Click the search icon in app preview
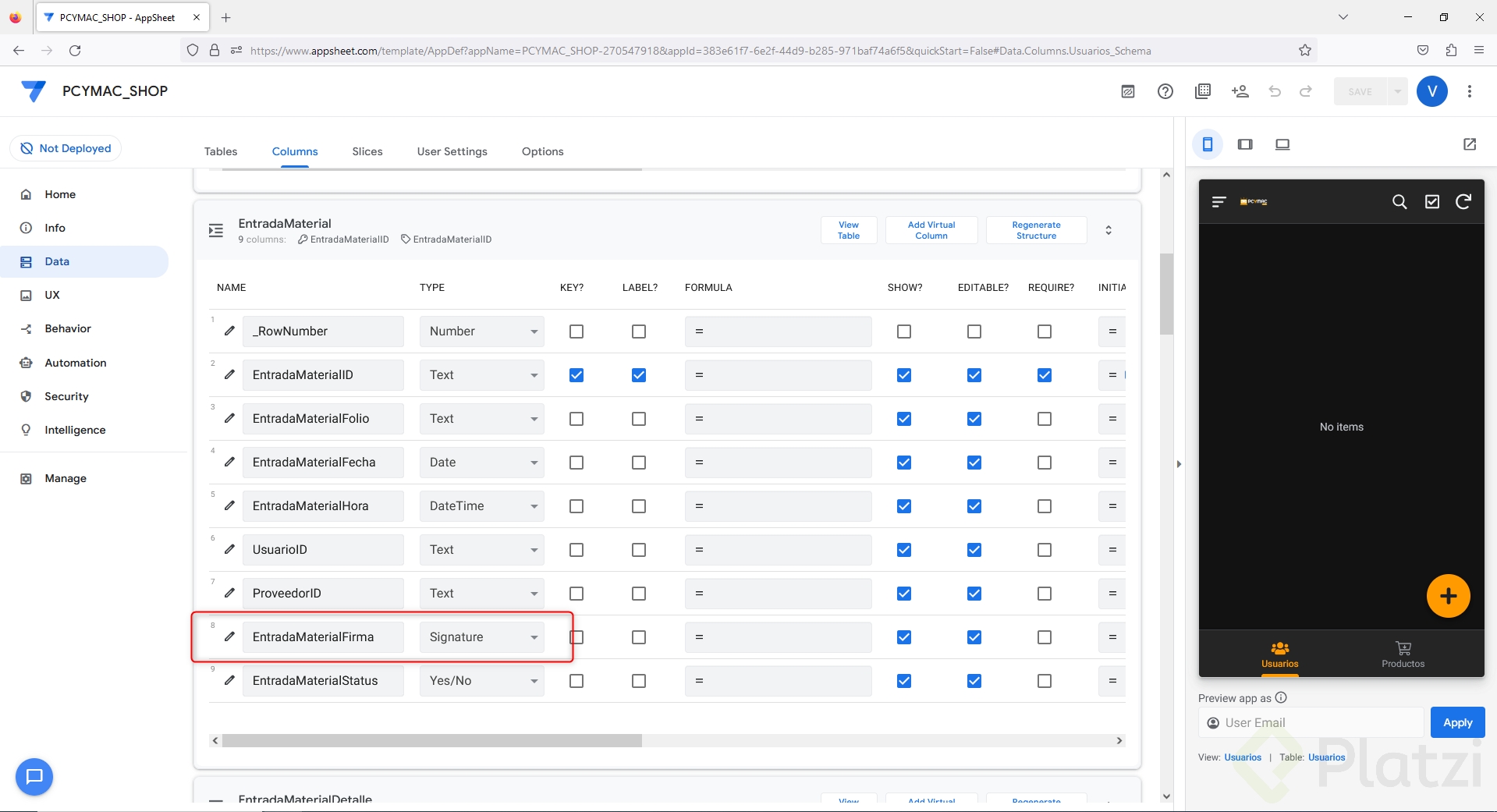 pos(1399,202)
